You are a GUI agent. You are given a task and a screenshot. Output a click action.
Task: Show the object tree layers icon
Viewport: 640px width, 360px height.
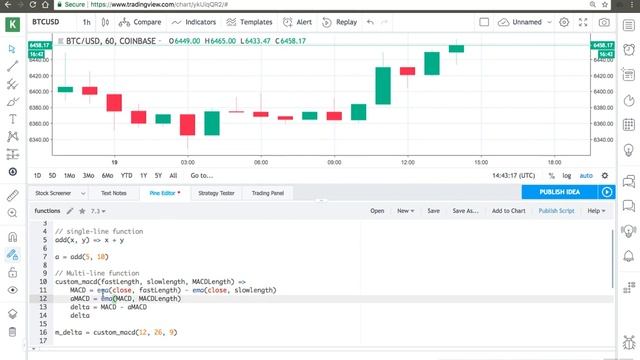pos(12,314)
